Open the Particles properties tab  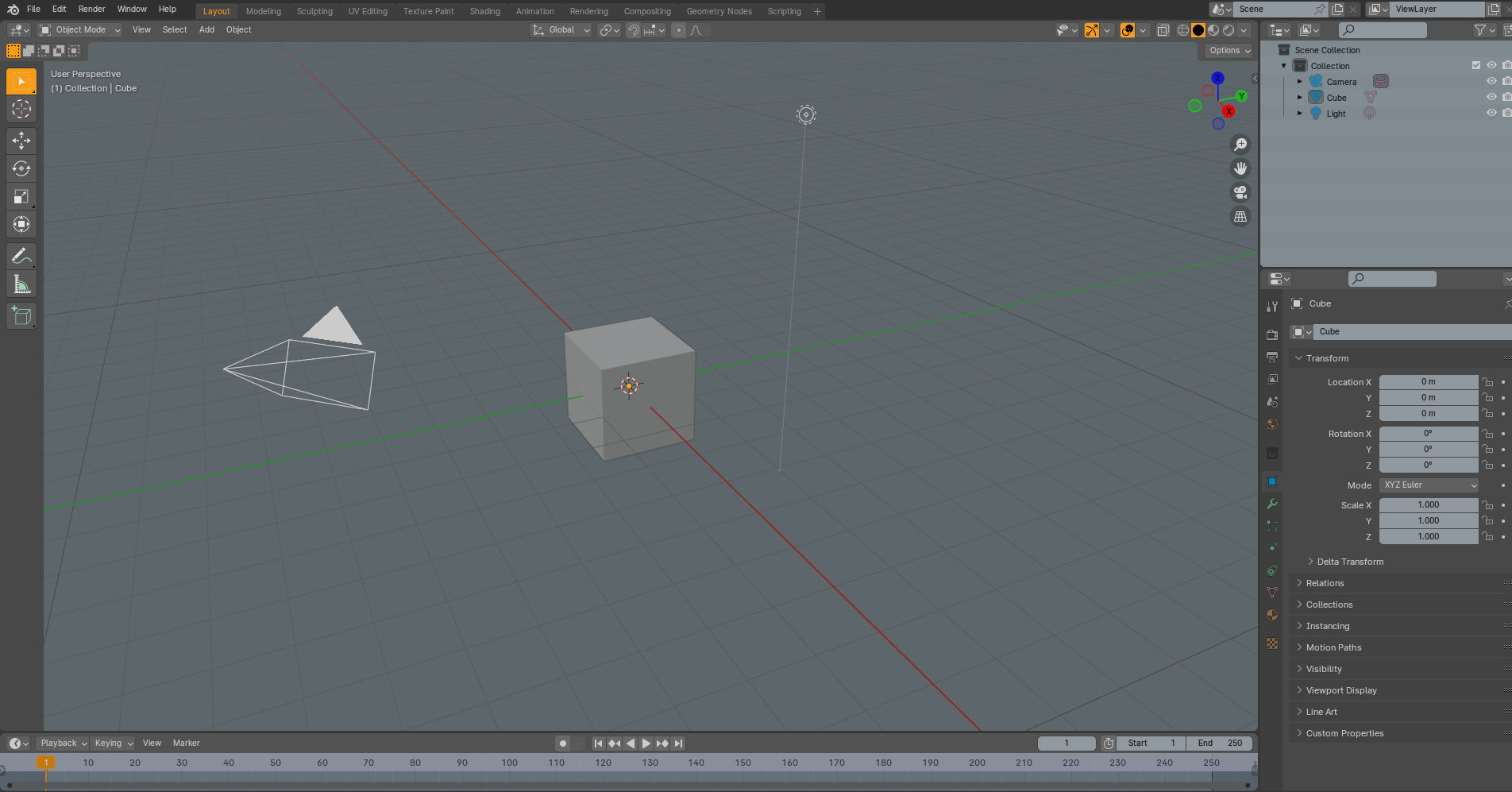click(1272, 526)
